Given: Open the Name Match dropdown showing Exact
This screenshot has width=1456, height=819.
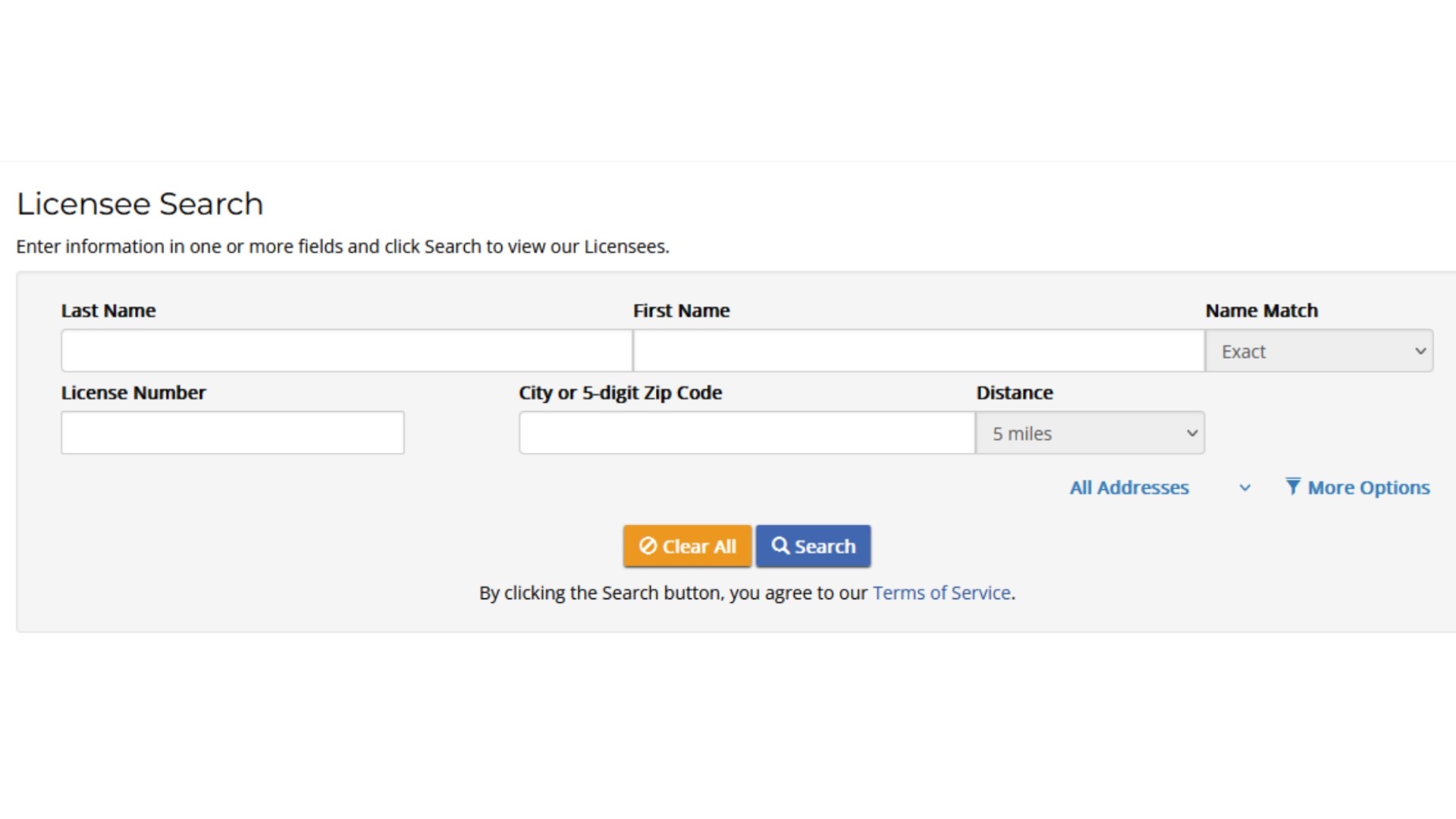Looking at the screenshot, I should 1318,351.
